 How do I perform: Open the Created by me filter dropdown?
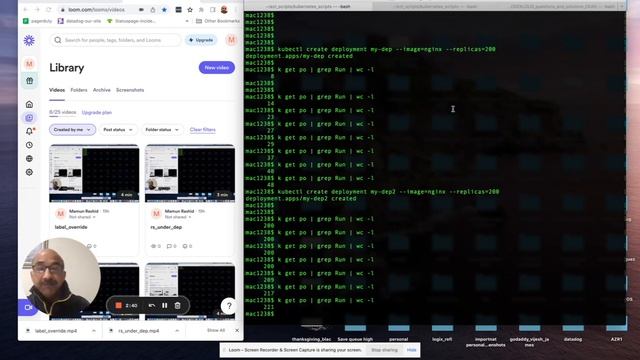pyautogui.click(x=72, y=129)
